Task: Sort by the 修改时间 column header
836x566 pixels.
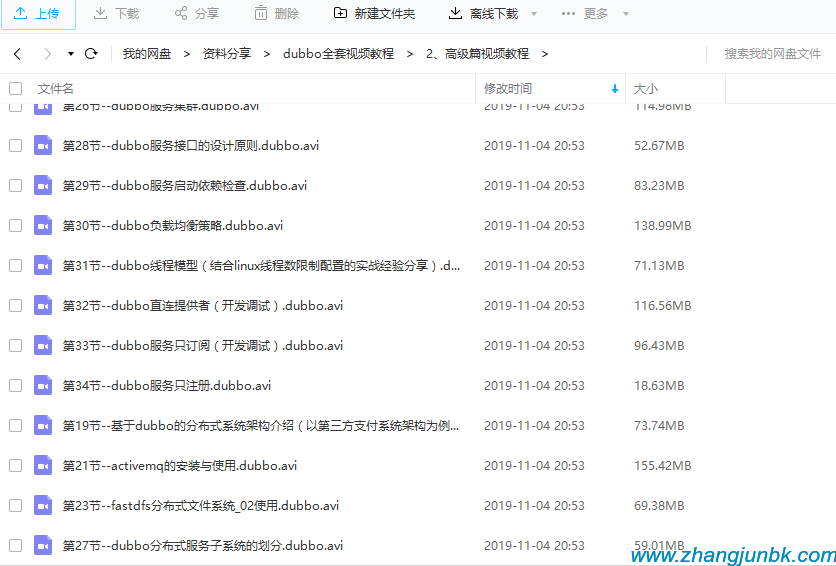Action: click(x=508, y=88)
